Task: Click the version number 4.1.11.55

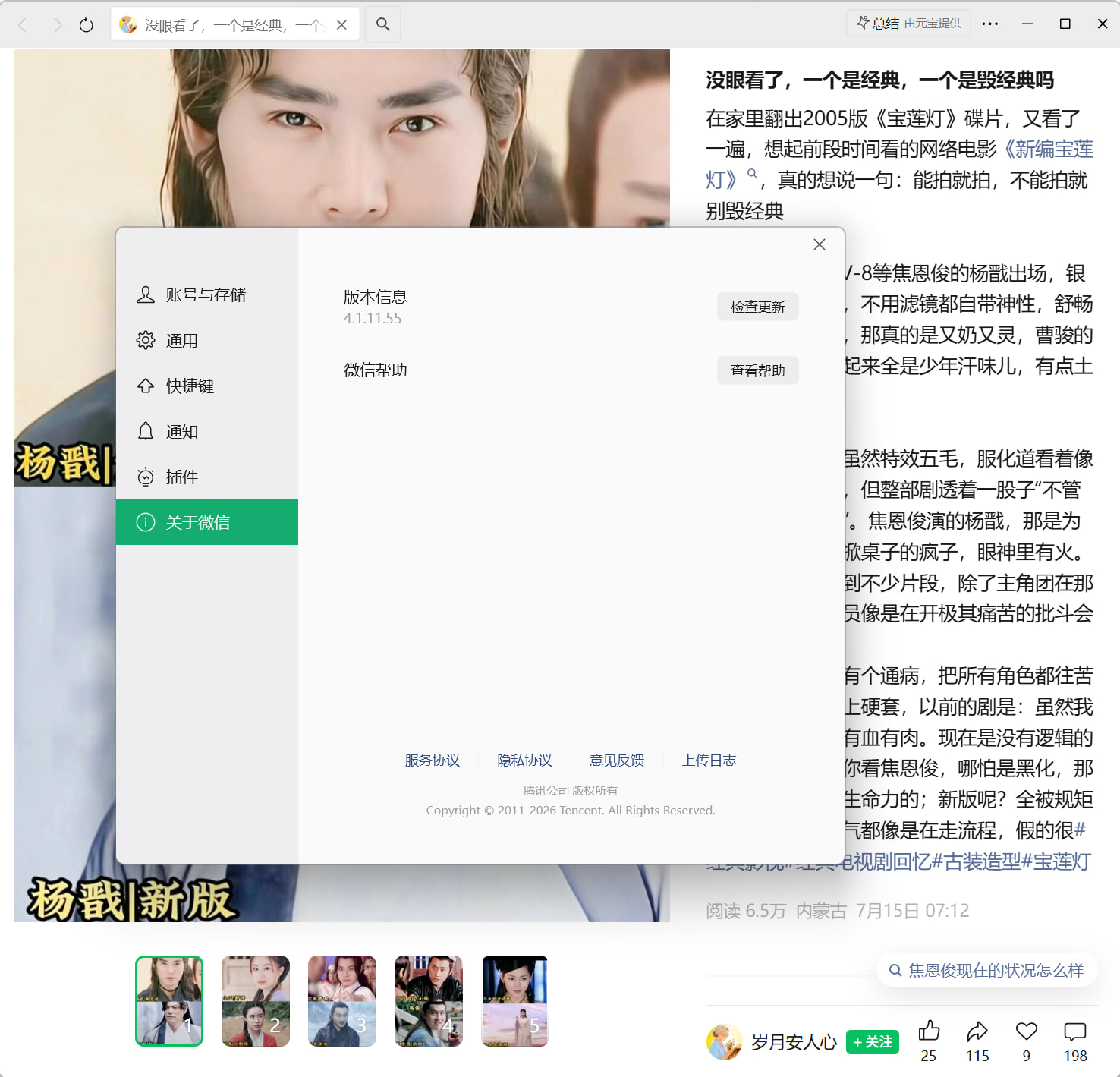Action: (x=373, y=318)
